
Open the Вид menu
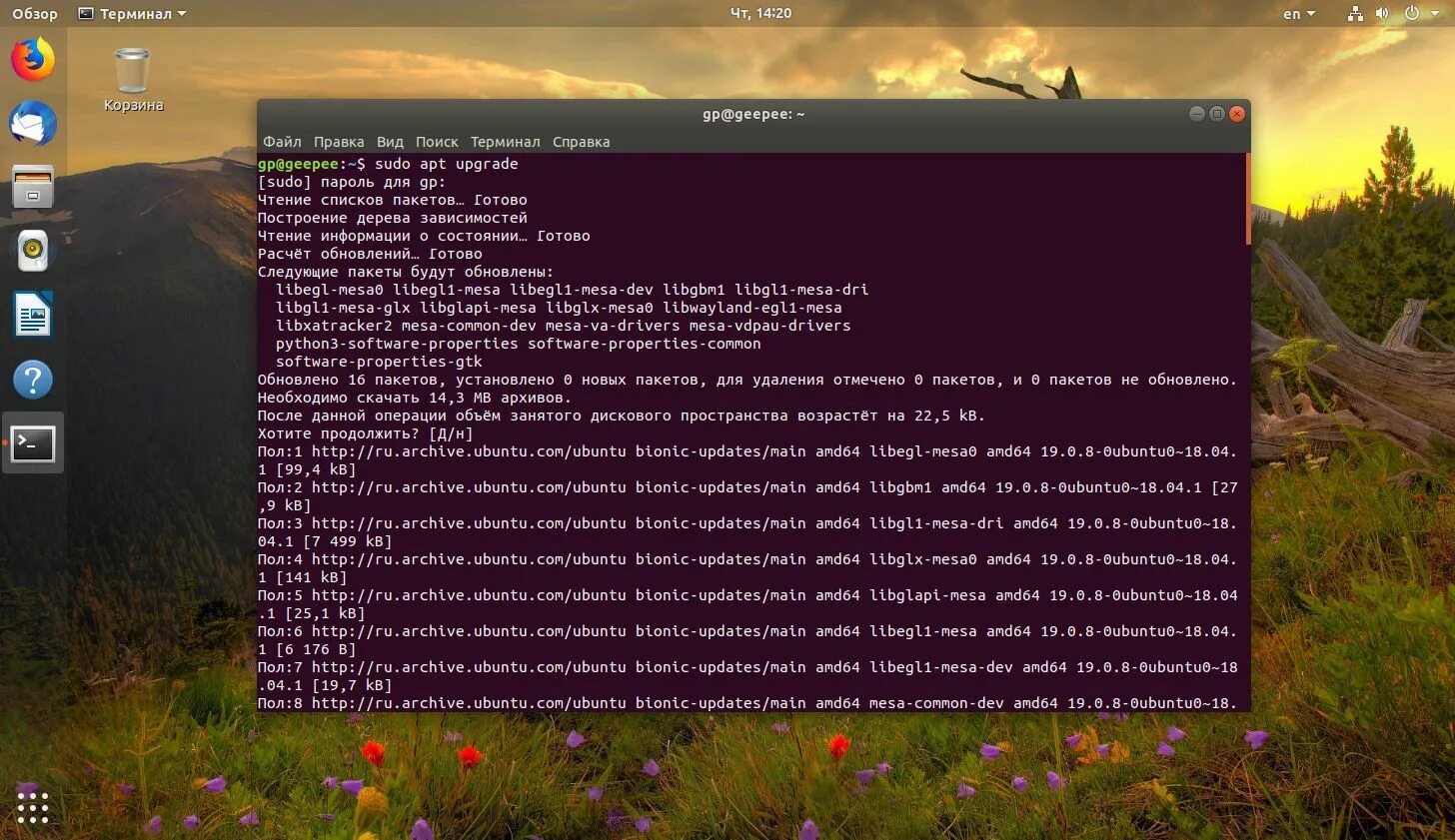point(390,142)
